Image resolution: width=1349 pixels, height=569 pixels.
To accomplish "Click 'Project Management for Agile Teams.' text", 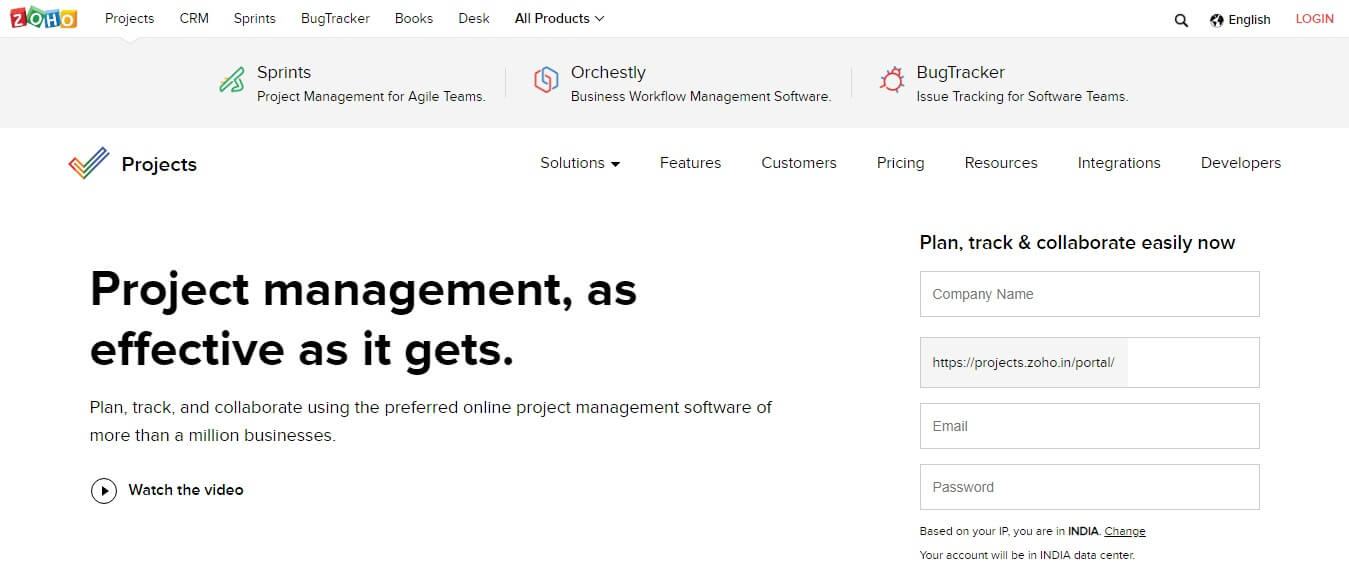I will pyautogui.click(x=371, y=97).
